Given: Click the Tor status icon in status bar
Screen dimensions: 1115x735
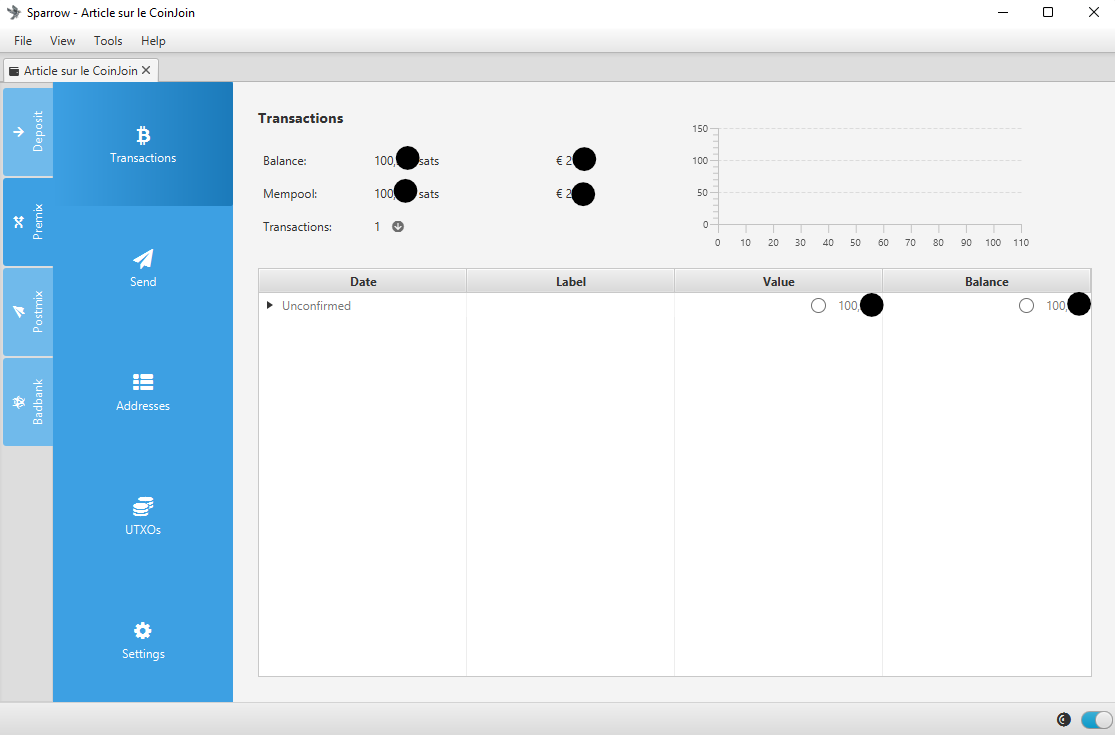Looking at the screenshot, I should [1063, 719].
